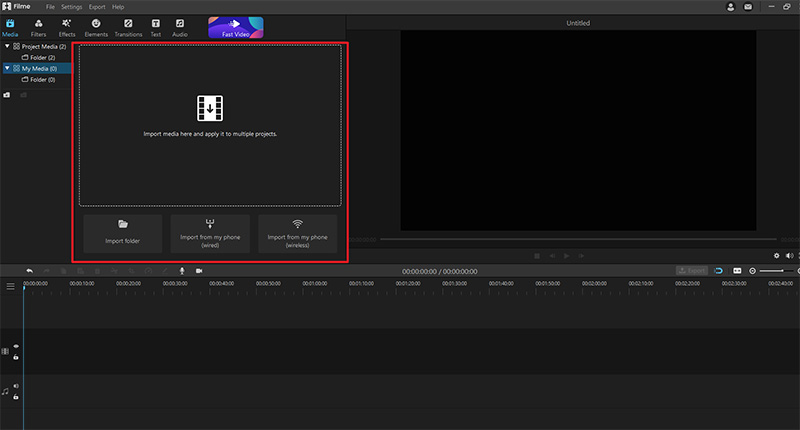Click the Untitled project title
Viewport: 800px width, 430px height.
click(578, 23)
